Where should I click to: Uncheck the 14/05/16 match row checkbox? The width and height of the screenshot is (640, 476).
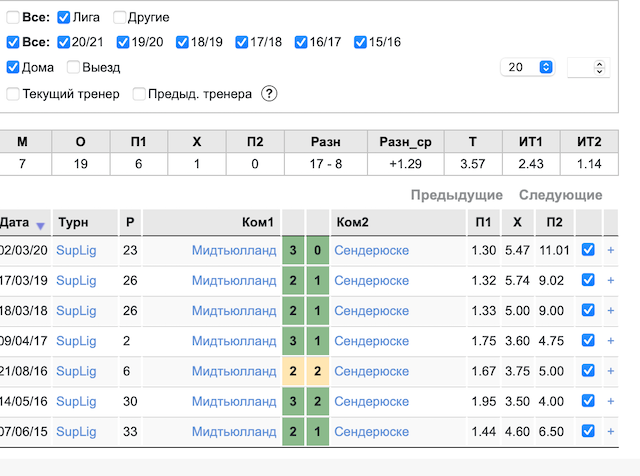click(588, 400)
